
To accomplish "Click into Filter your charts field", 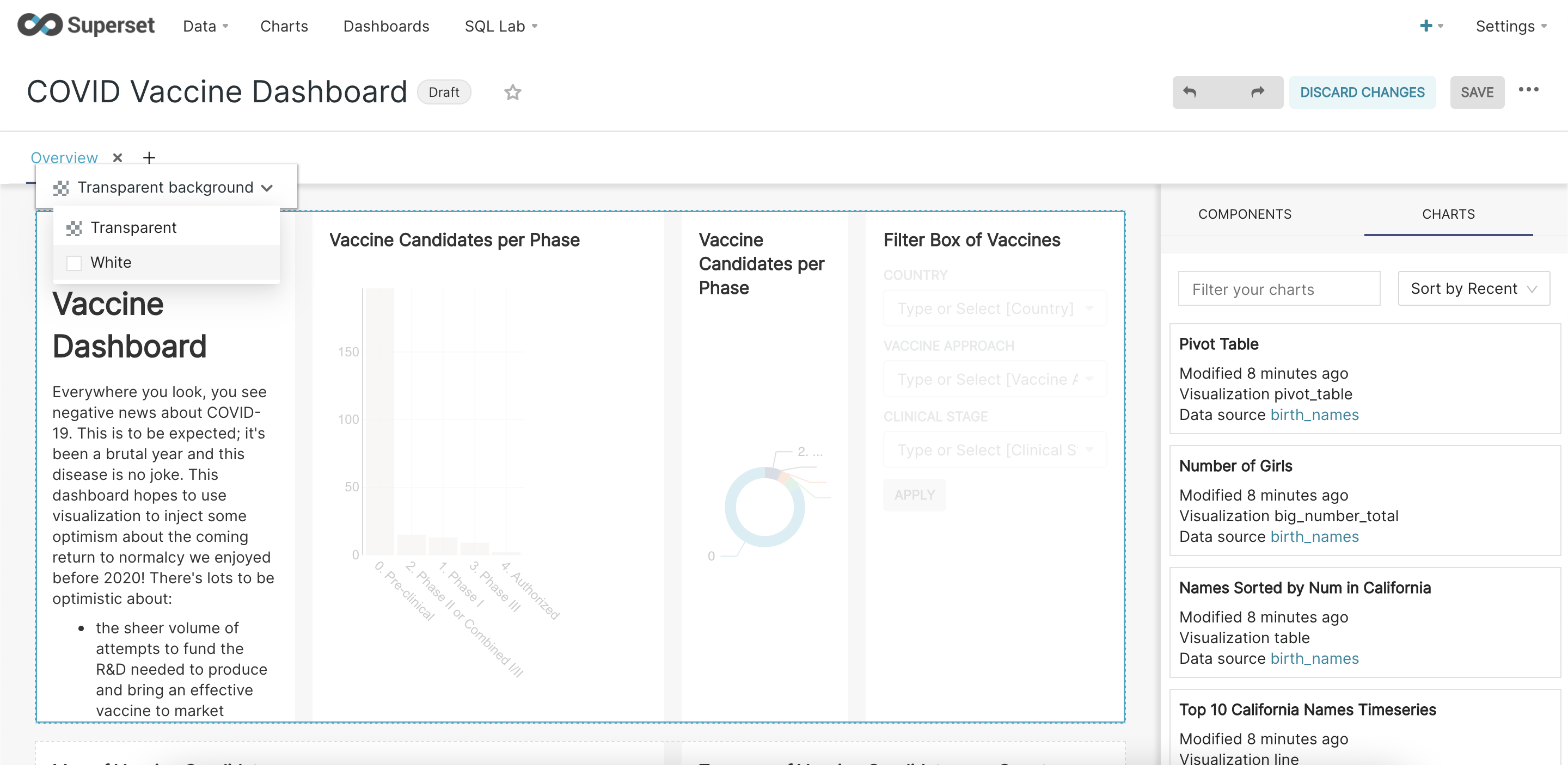I will coord(1278,289).
